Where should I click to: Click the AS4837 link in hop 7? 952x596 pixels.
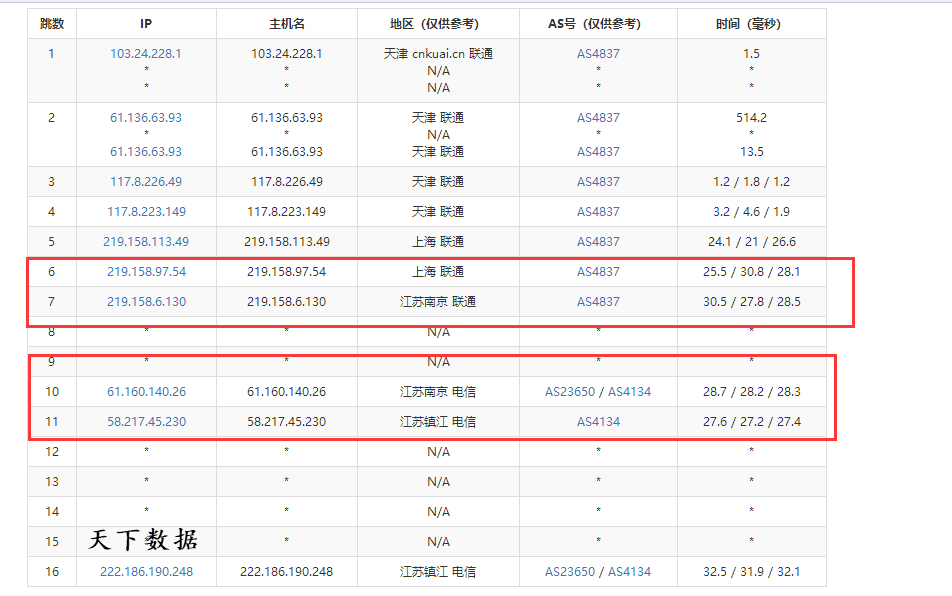point(598,302)
